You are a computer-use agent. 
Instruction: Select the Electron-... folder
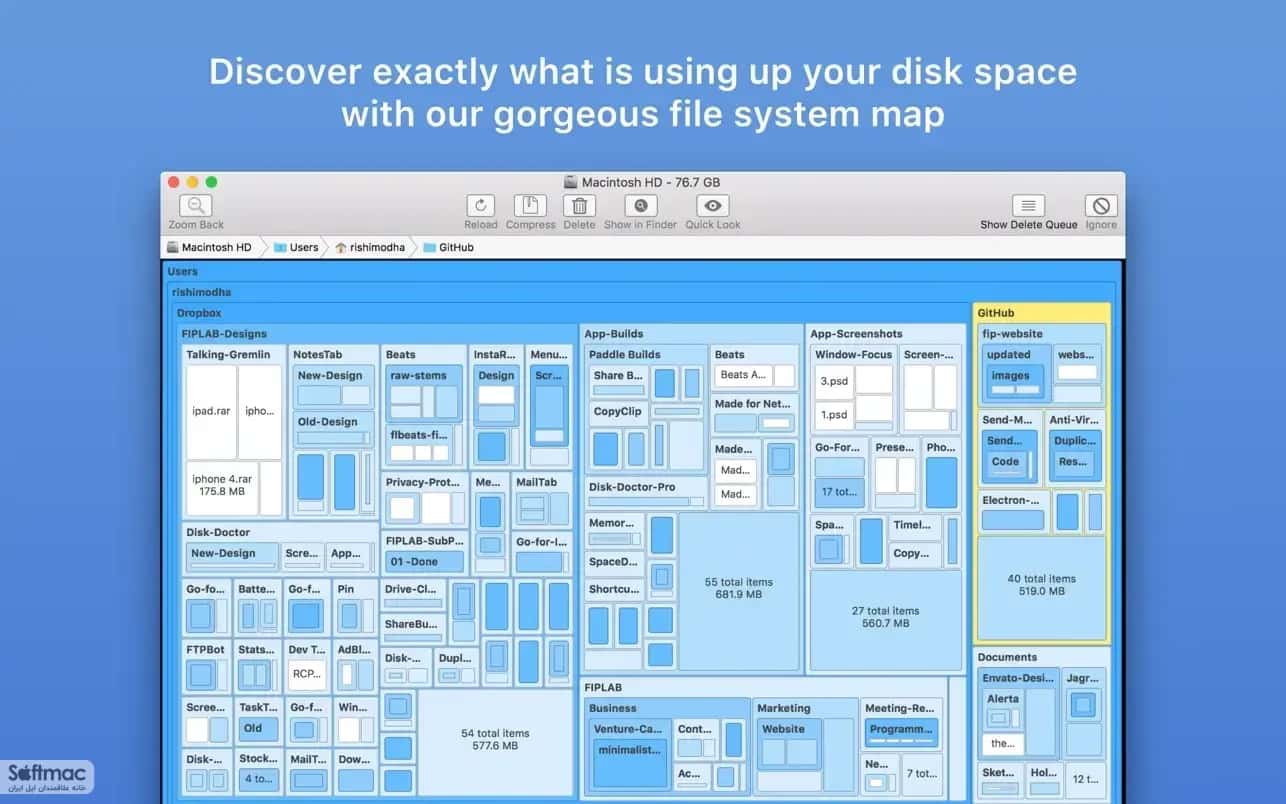[x=1013, y=500]
